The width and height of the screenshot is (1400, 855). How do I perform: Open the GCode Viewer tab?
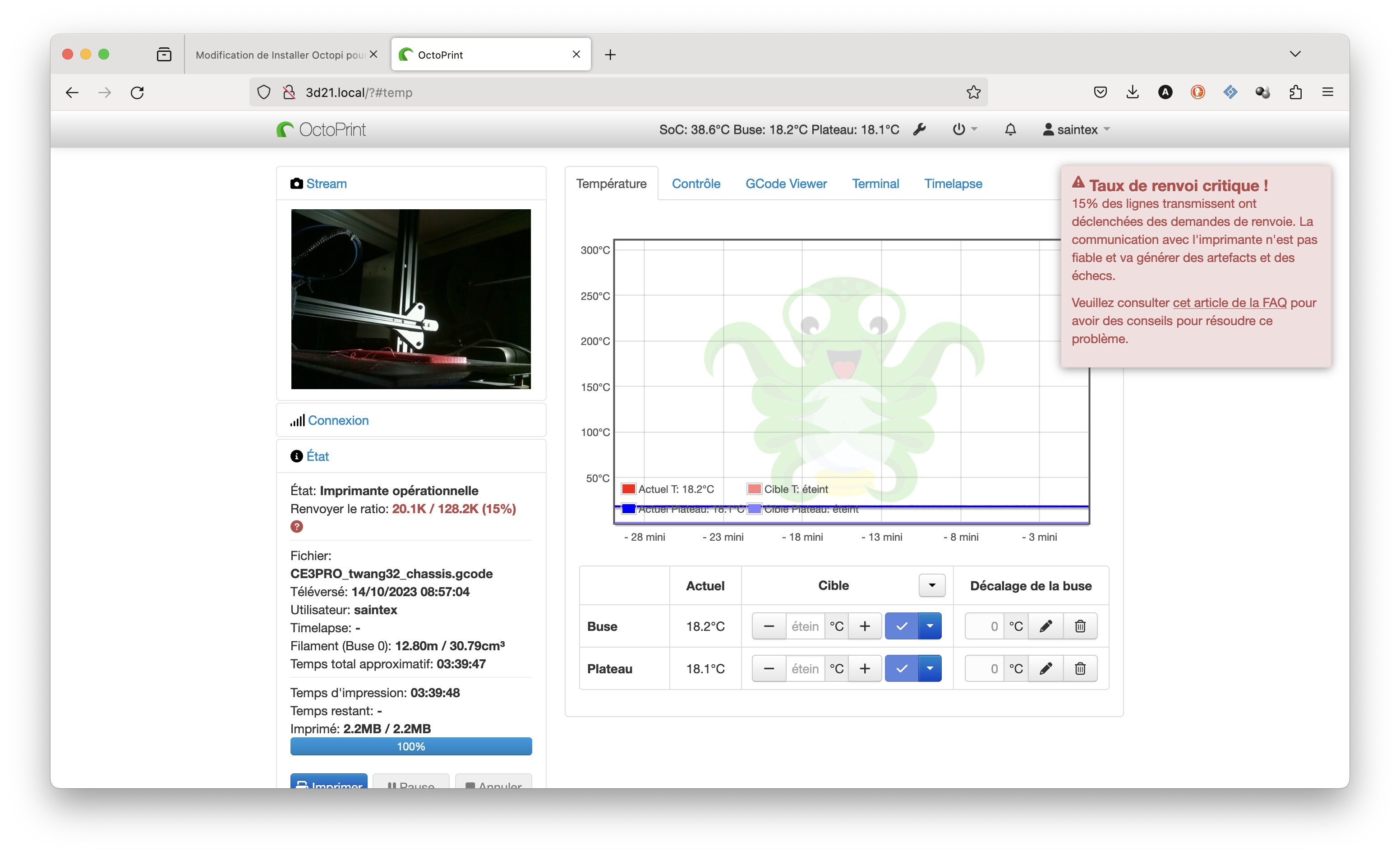786,184
